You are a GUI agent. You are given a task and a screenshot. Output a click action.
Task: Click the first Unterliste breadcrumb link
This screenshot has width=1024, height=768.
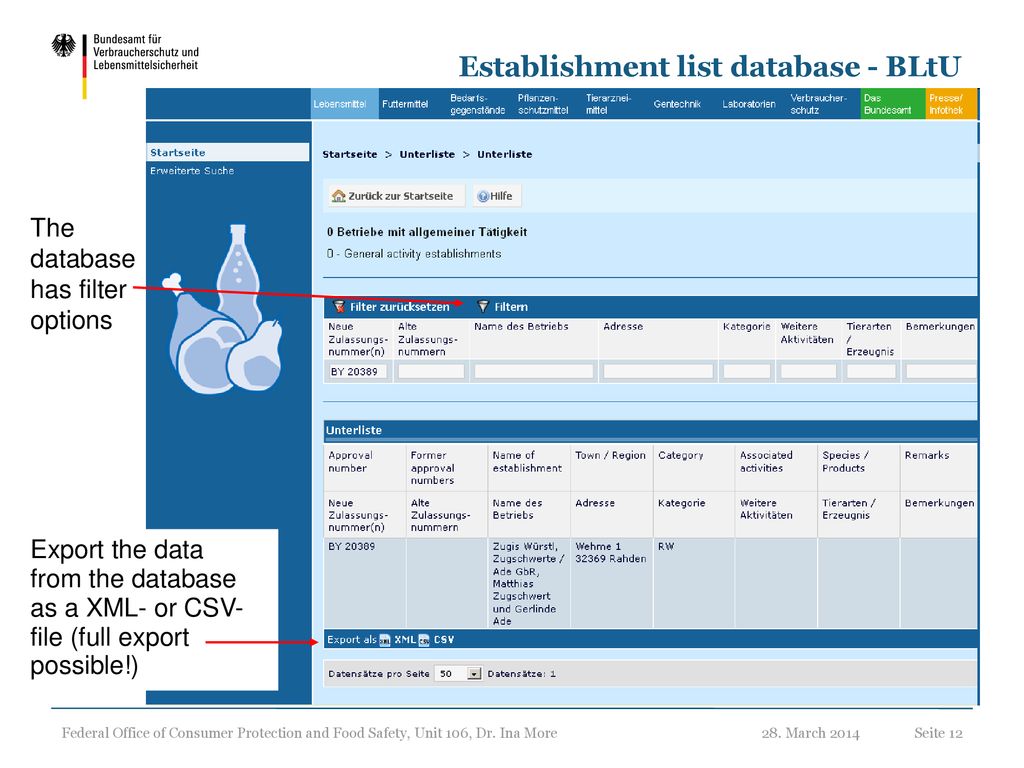[x=427, y=154]
